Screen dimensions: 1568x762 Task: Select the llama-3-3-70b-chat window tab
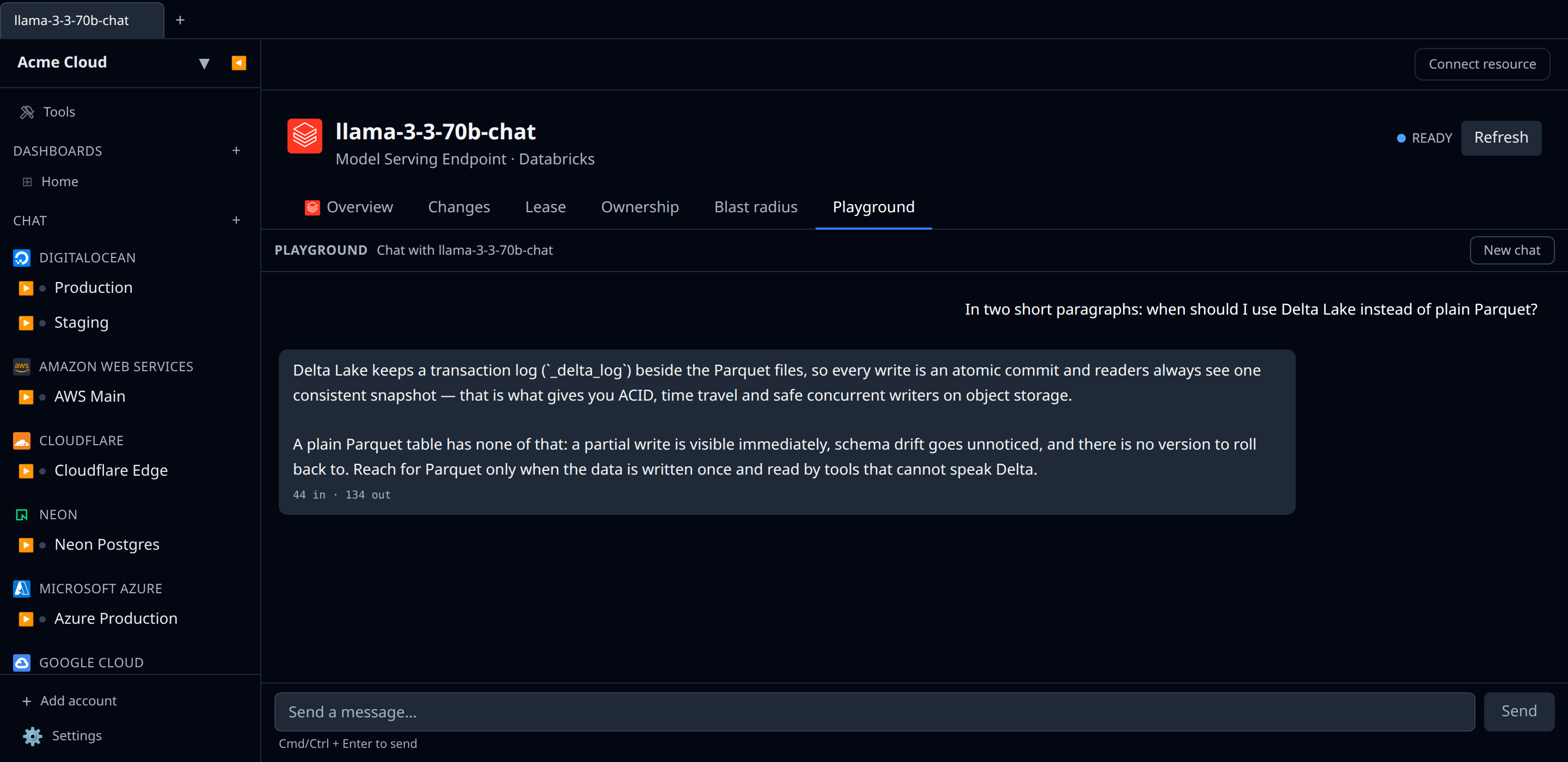(82, 20)
